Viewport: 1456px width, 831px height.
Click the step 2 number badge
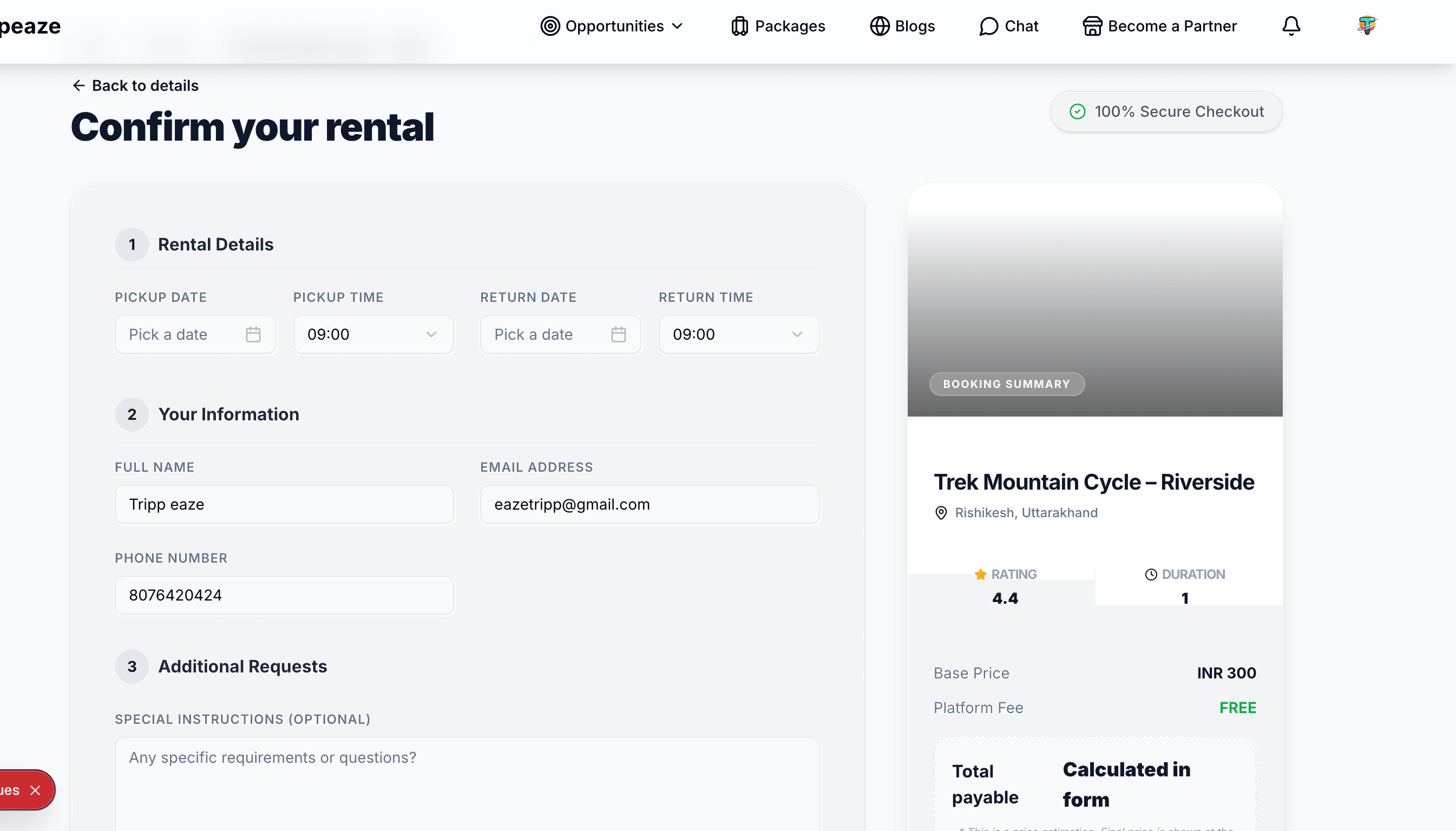(132, 414)
